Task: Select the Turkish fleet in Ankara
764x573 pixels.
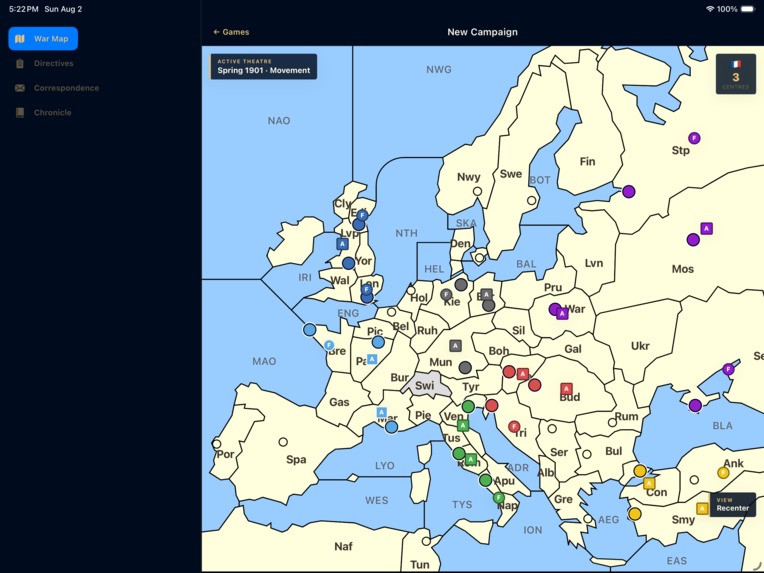Action: [x=723, y=473]
